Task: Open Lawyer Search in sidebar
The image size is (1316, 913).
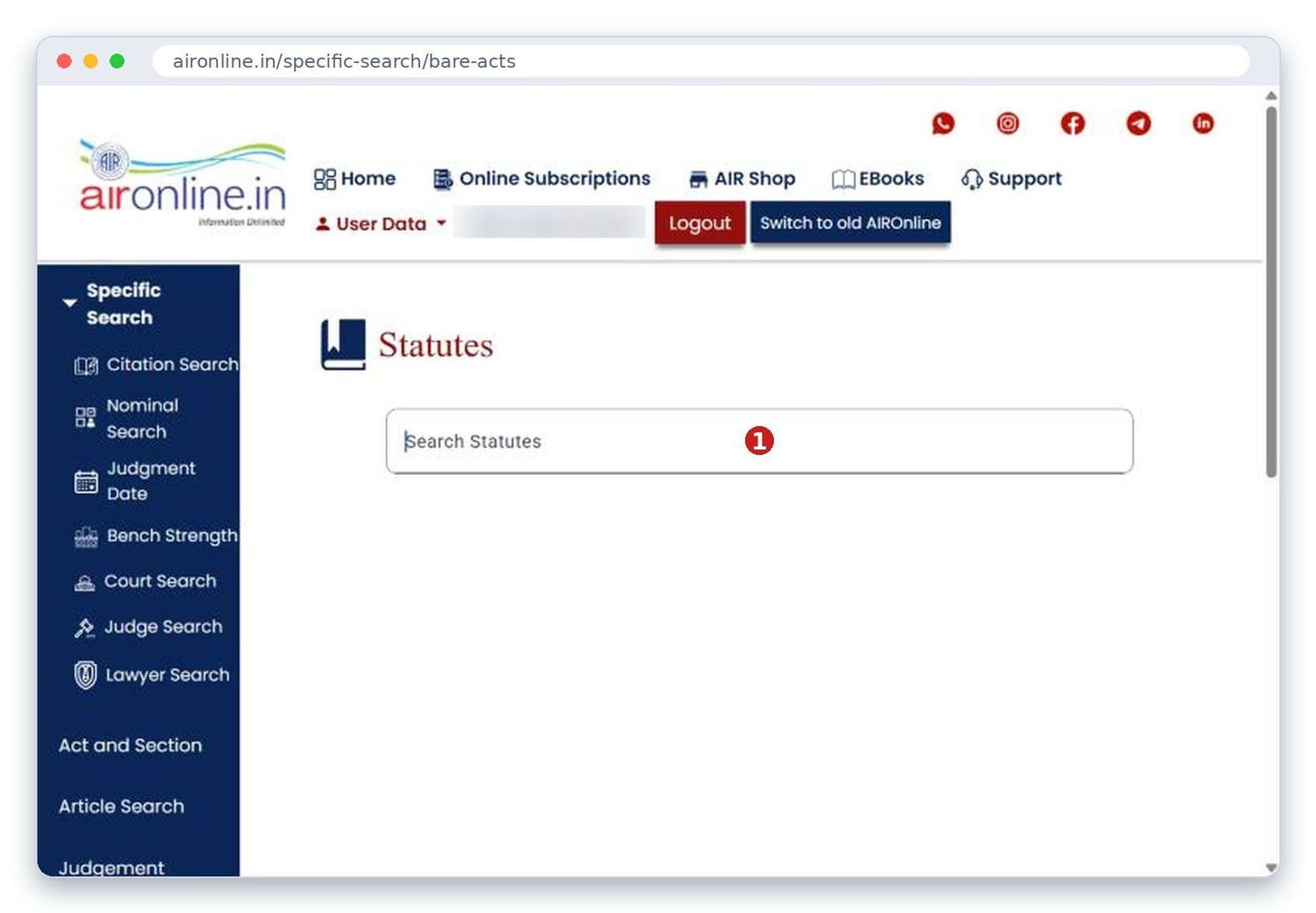Action: (153, 674)
